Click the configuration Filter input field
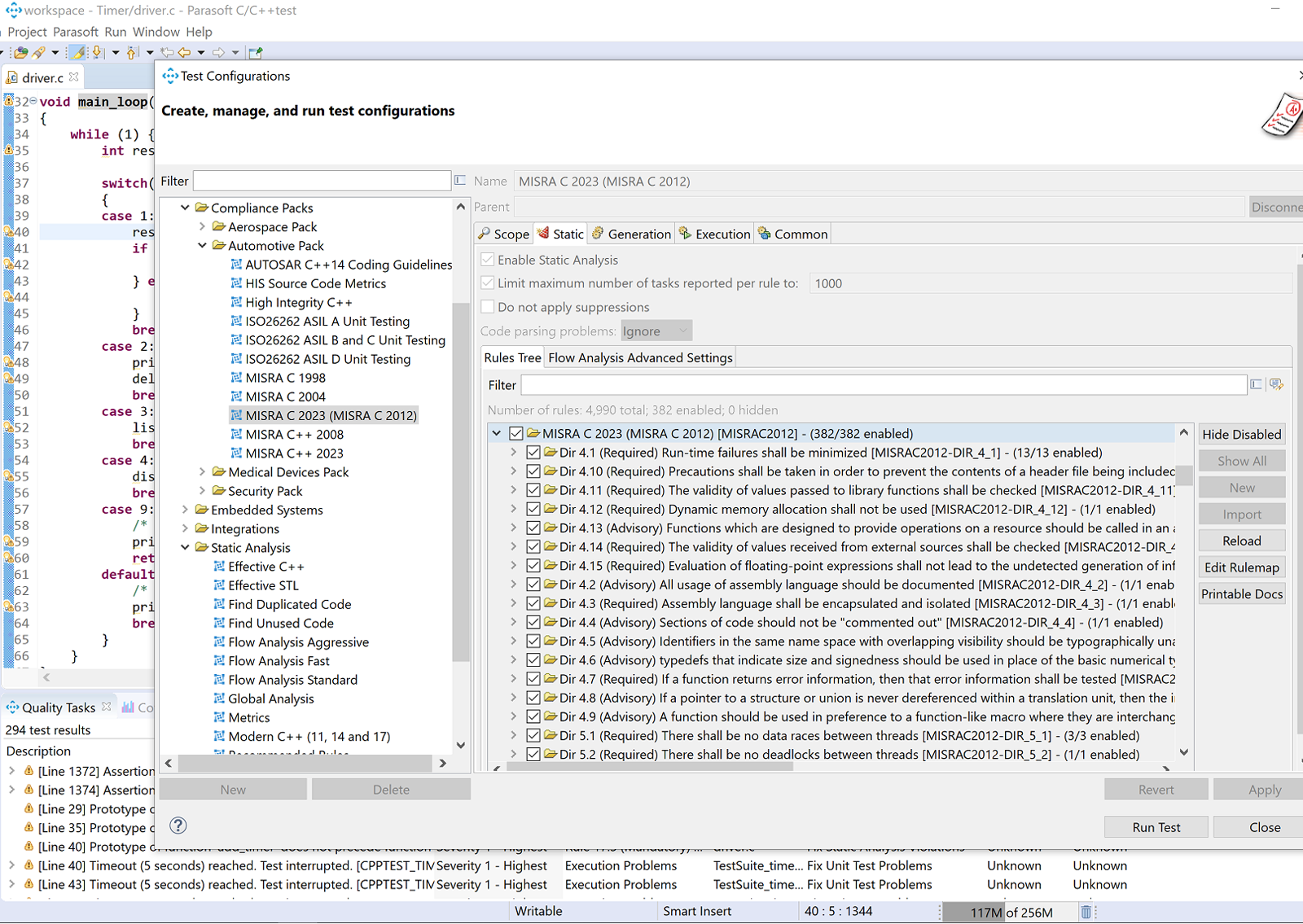1303x924 pixels. [322, 181]
